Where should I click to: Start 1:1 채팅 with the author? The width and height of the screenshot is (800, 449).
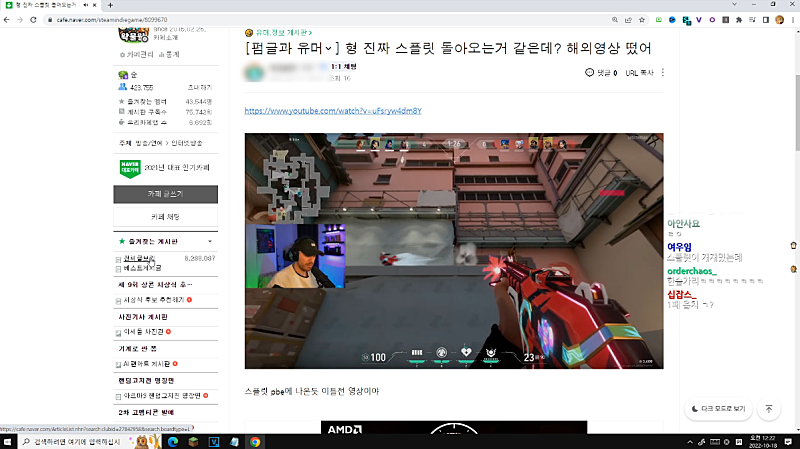tap(343, 67)
